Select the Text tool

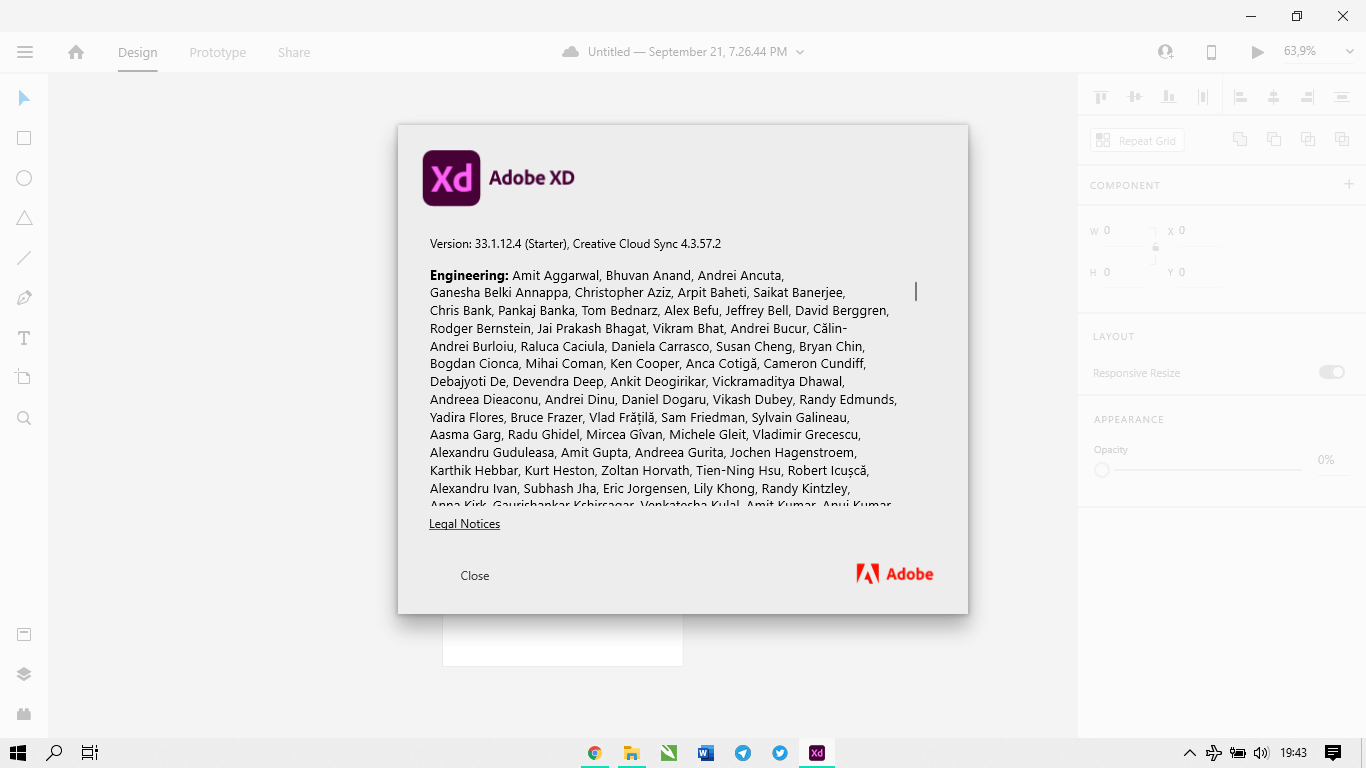click(23, 338)
